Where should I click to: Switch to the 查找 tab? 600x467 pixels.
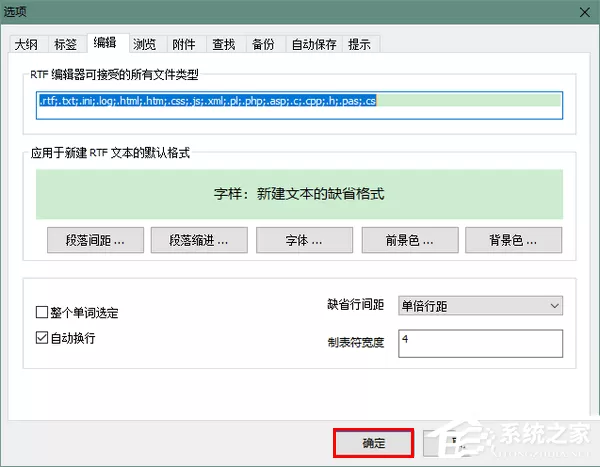point(226,44)
